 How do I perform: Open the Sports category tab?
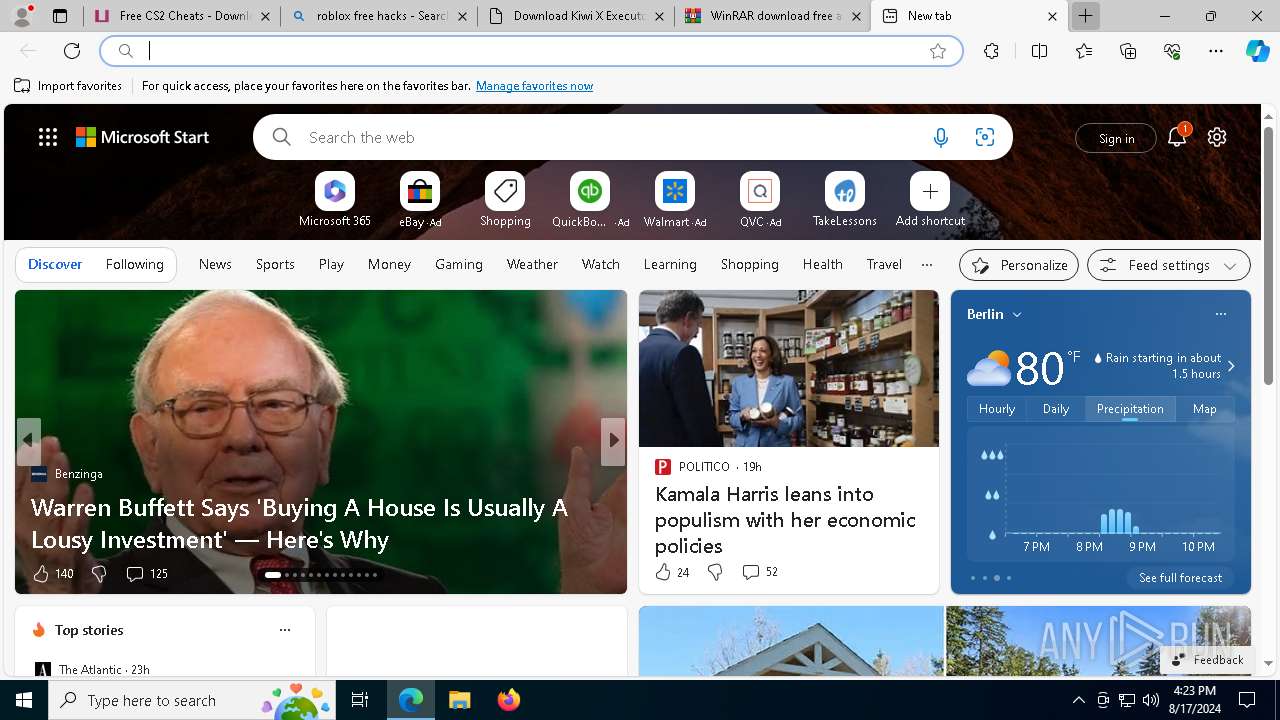coord(275,265)
